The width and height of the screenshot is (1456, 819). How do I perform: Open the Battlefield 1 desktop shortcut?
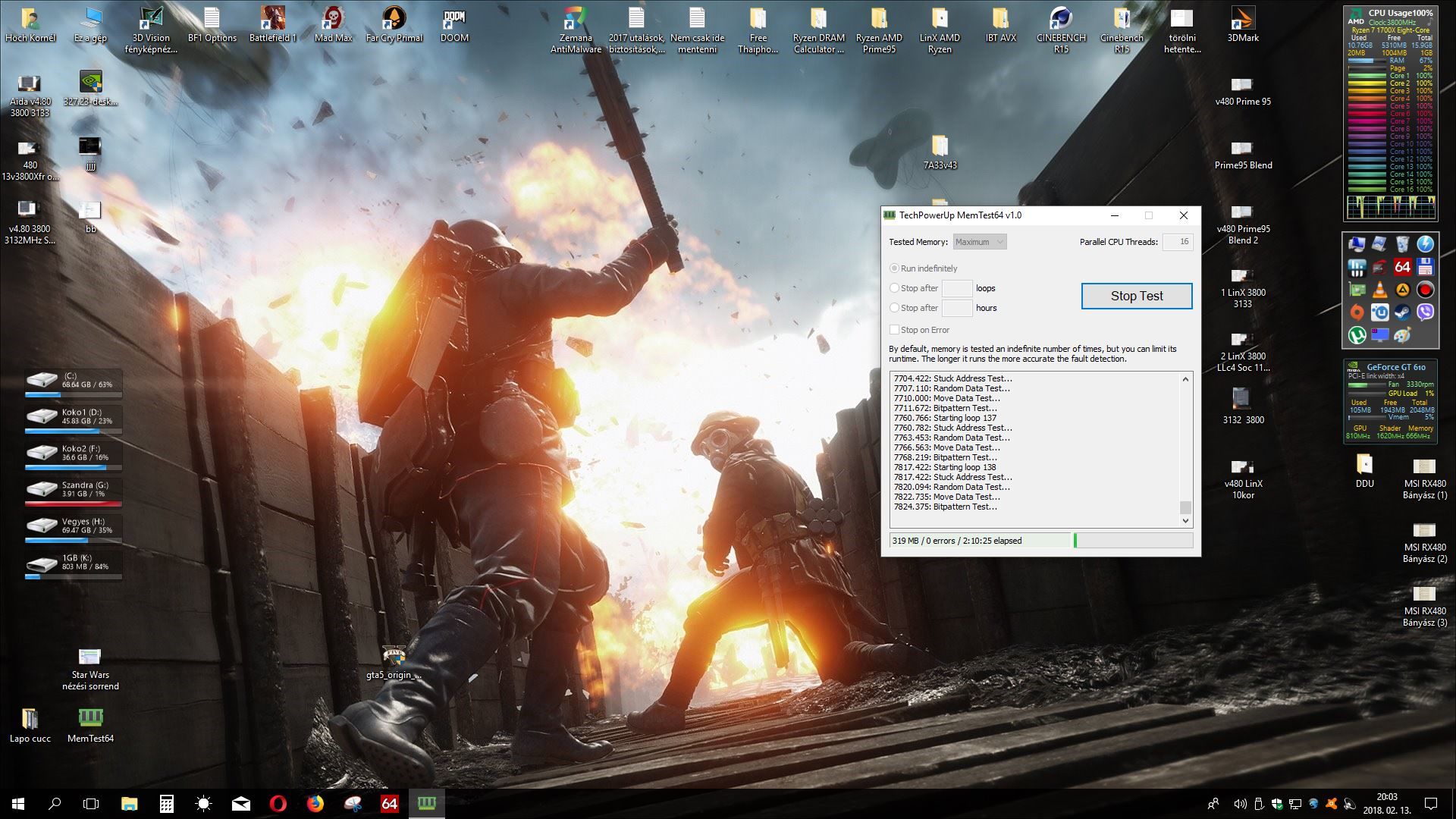point(273,25)
